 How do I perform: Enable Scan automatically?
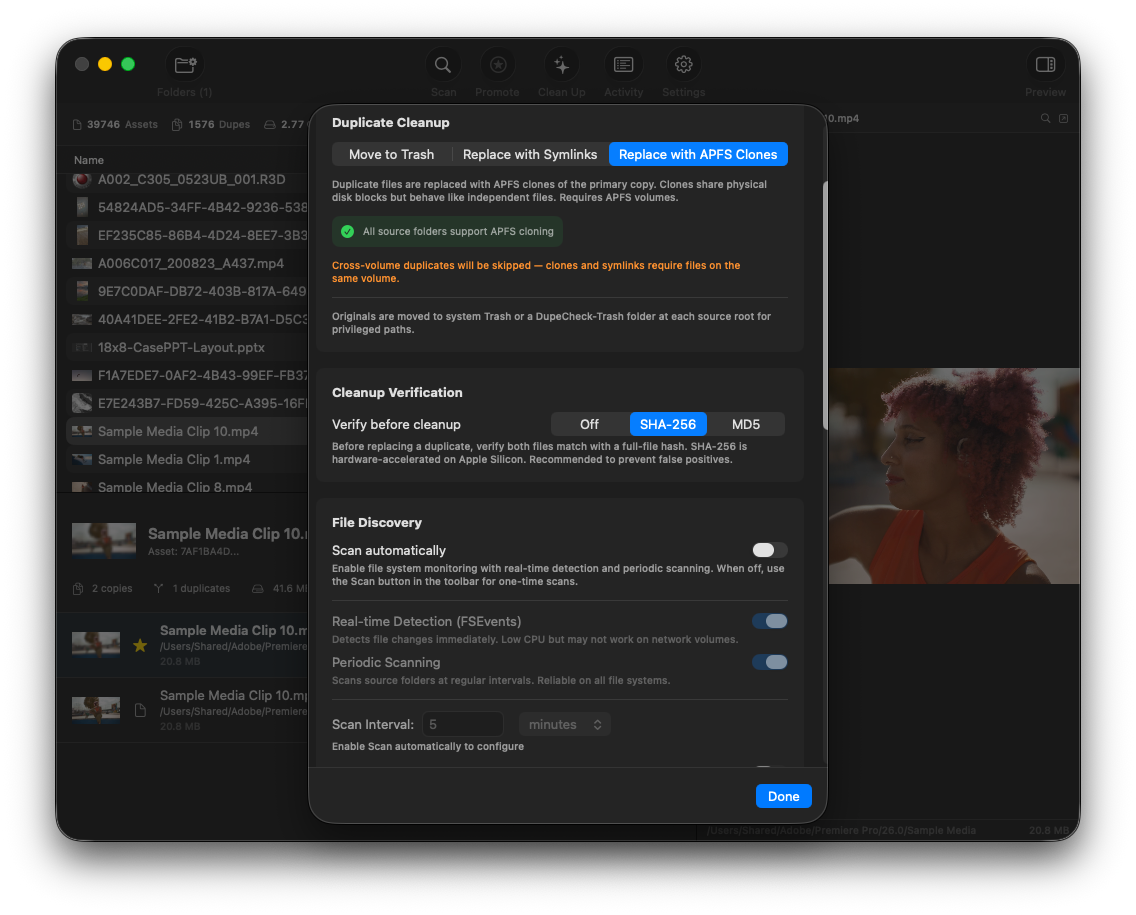pyautogui.click(x=769, y=549)
